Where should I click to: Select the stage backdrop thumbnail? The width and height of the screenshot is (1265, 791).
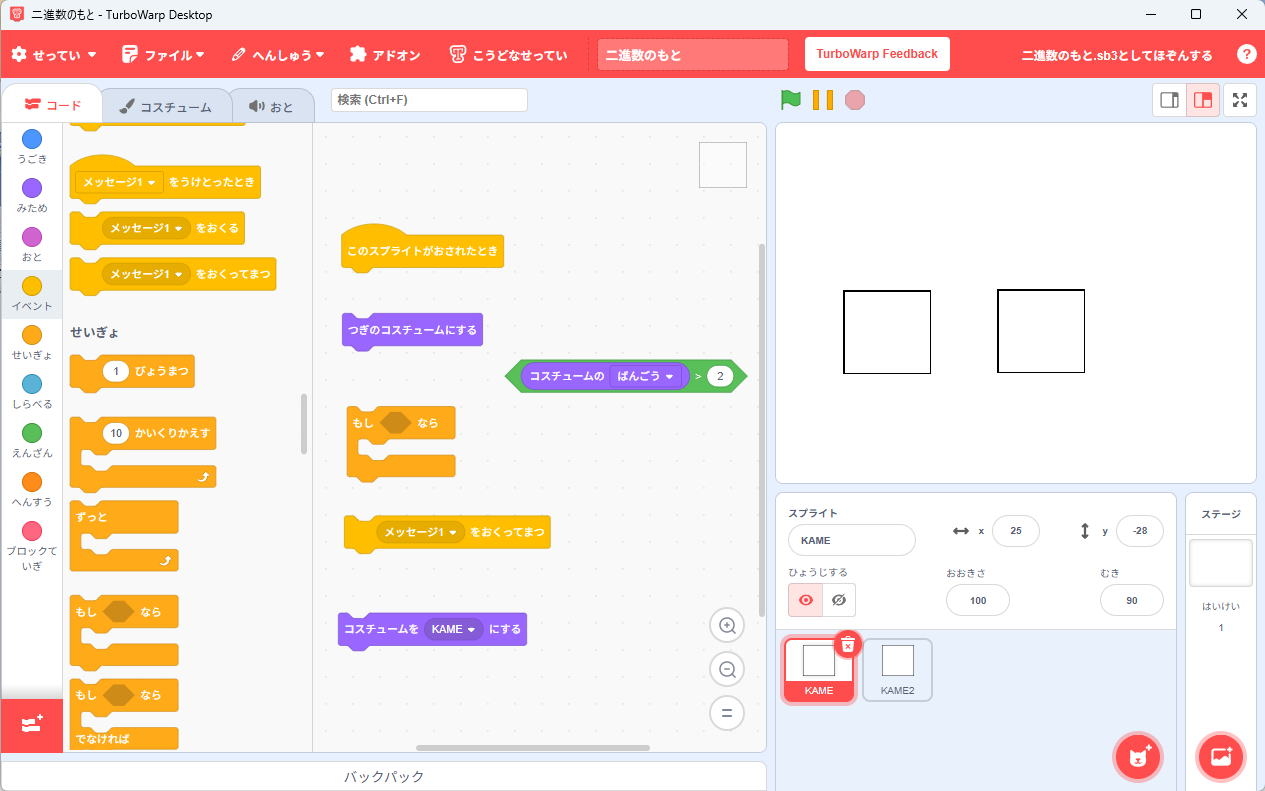point(1220,563)
